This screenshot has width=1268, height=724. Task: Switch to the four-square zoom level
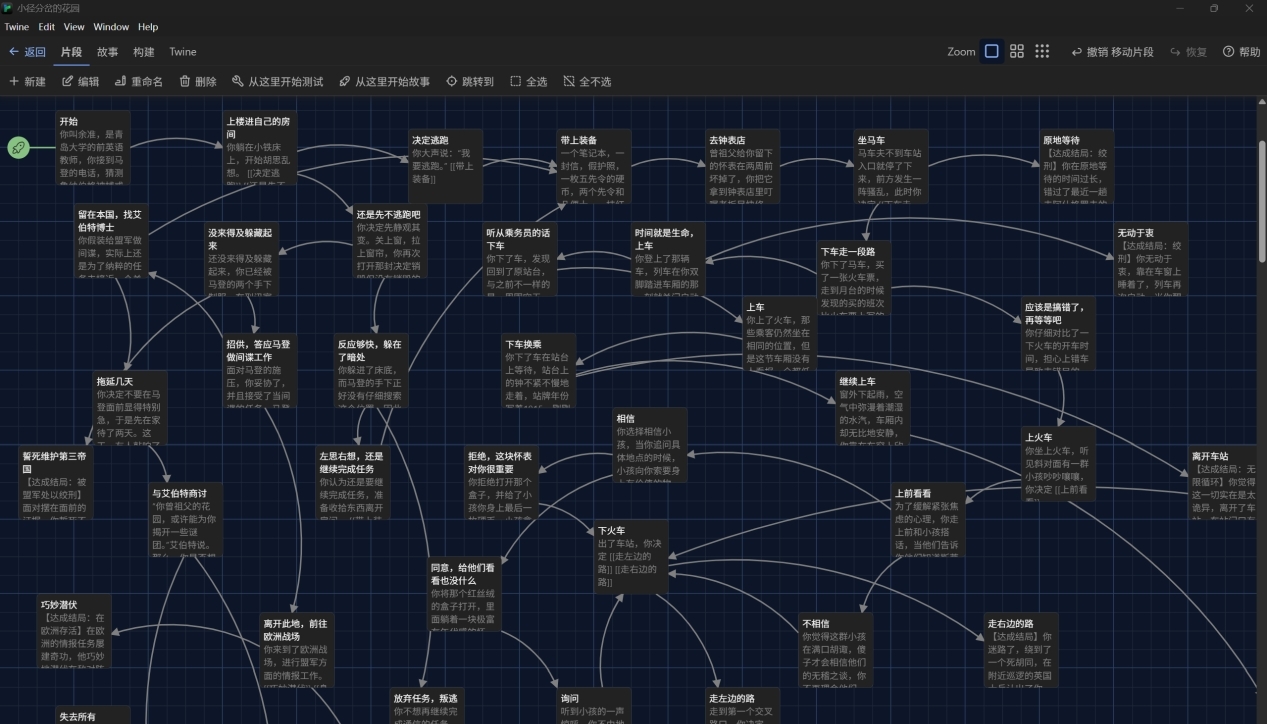coord(1017,52)
